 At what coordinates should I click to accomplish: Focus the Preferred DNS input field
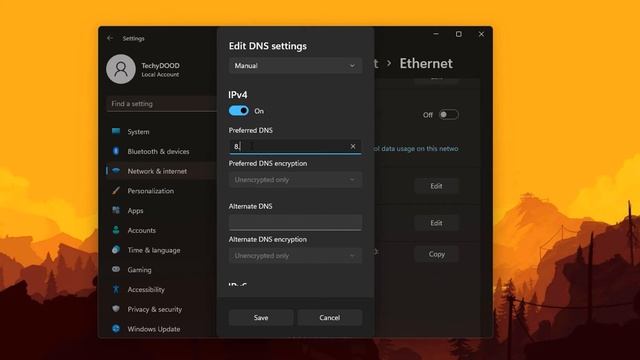[295, 146]
